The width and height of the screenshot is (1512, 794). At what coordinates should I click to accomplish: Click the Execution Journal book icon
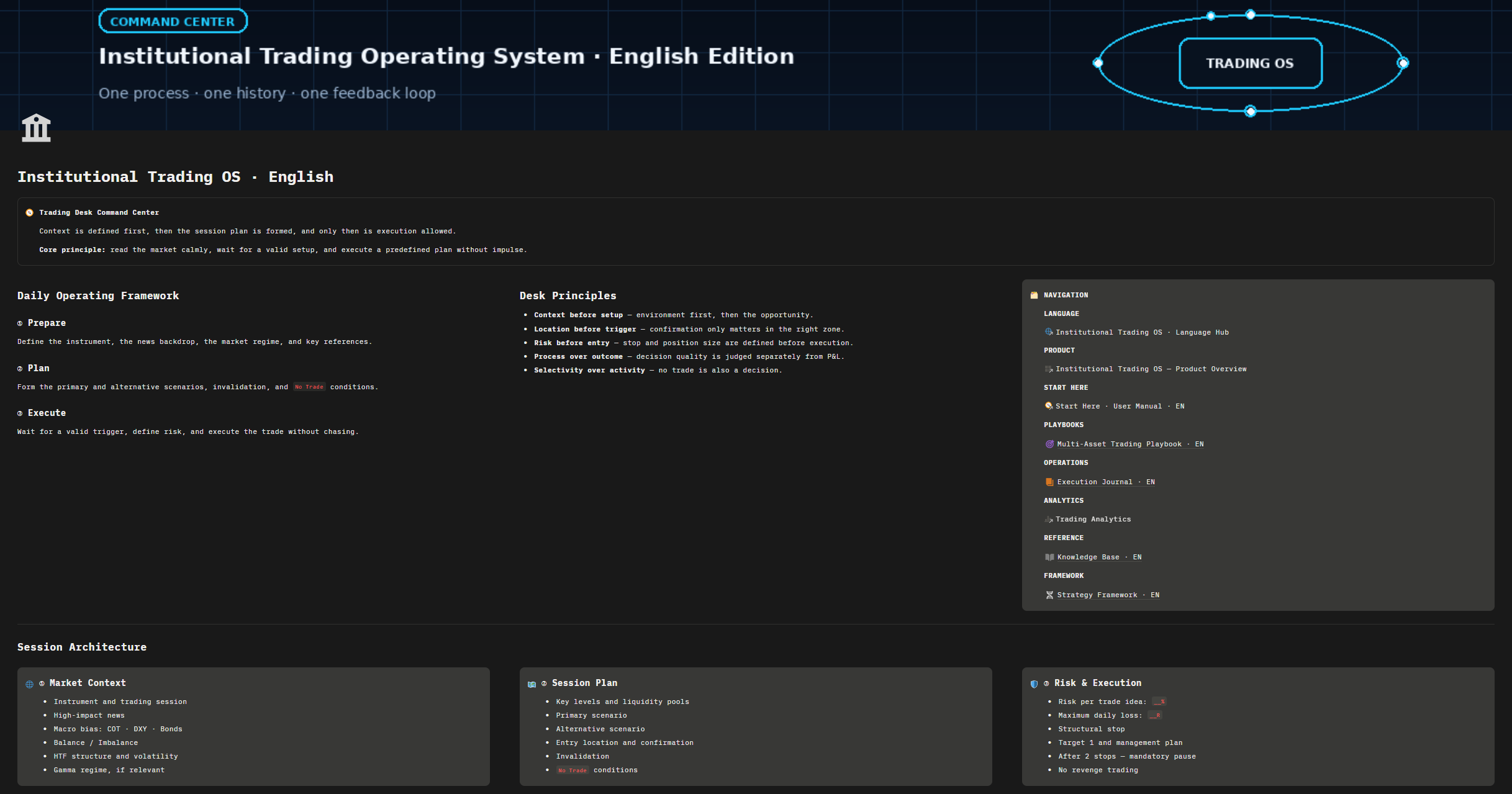coord(1049,482)
